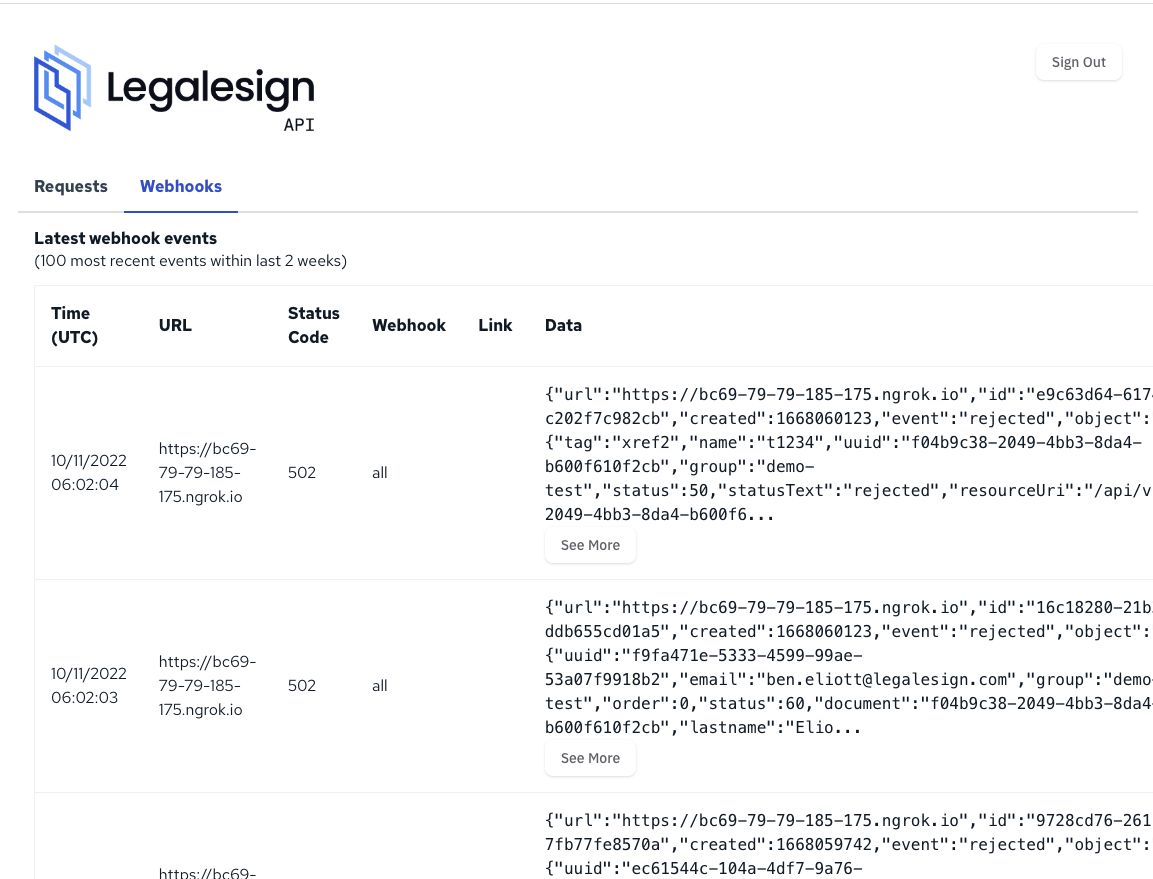This screenshot has width=1153, height=879.
Task: Stay on the Webhooks tab
Action: click(181, 186)
